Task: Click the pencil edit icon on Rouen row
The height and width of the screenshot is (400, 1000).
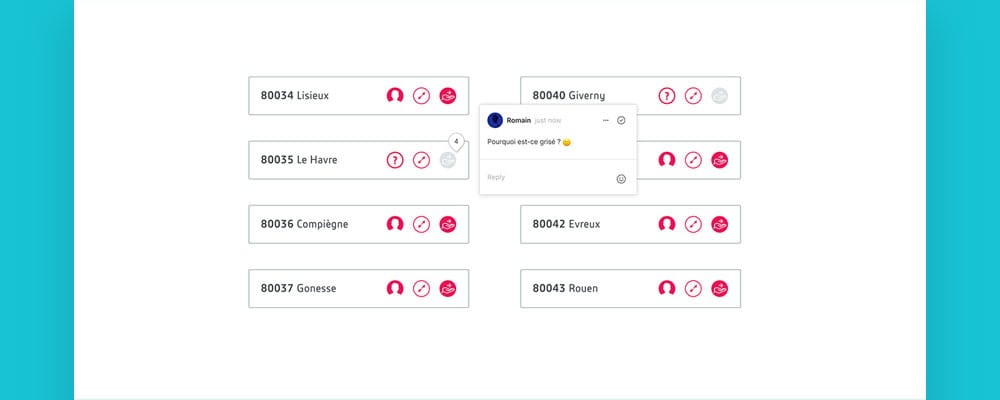Action: (x=693, y=288)
